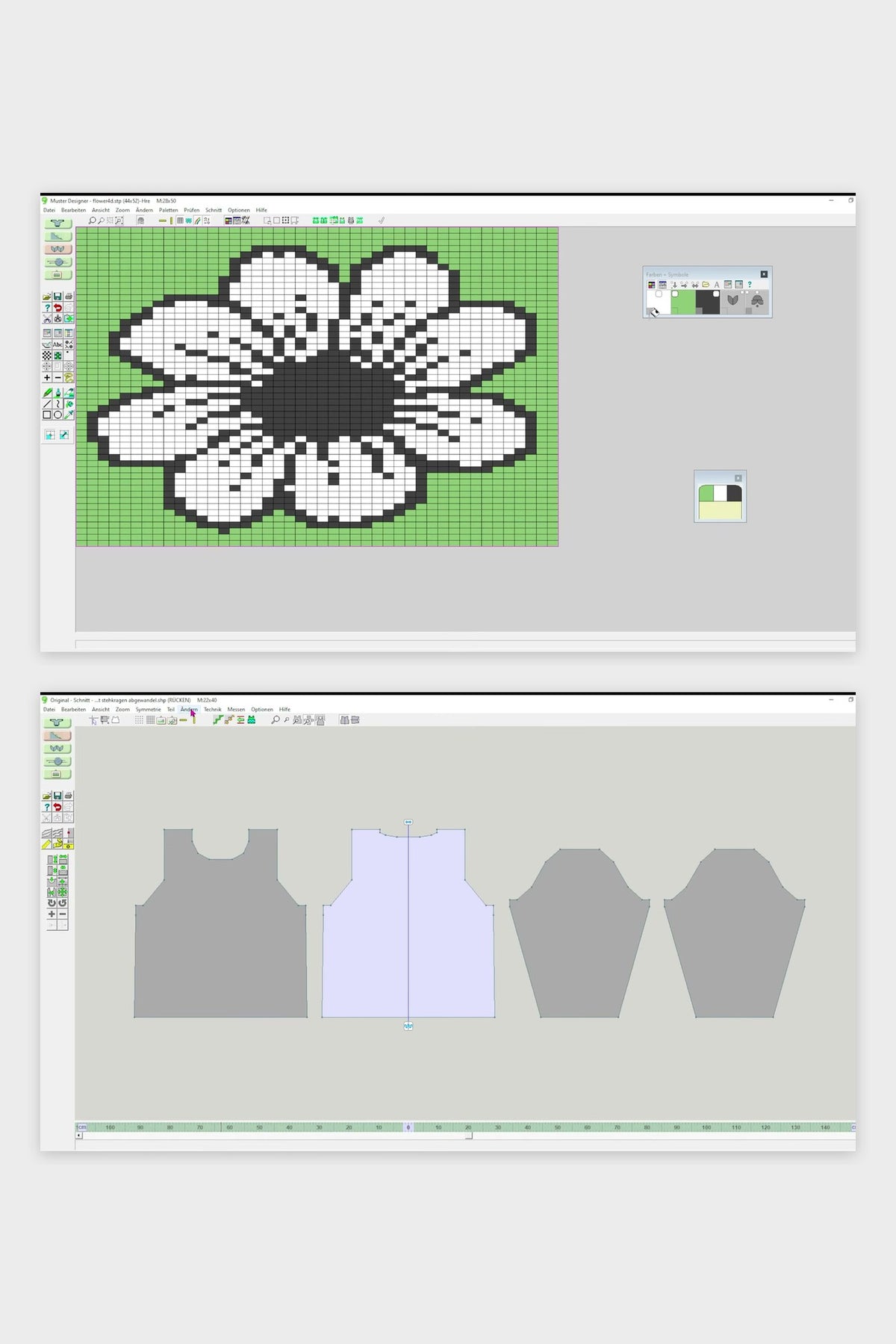Red undo arrow in Schnitt window toolbar
This screenshot has height=1344, width=896.
pos(57,807)
